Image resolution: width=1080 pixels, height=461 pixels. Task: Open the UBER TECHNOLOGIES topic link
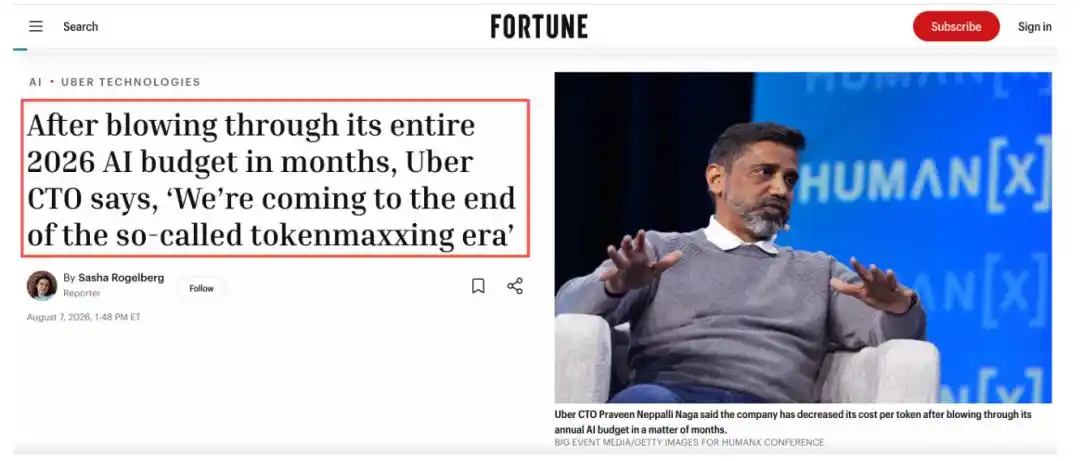(131, 82)
